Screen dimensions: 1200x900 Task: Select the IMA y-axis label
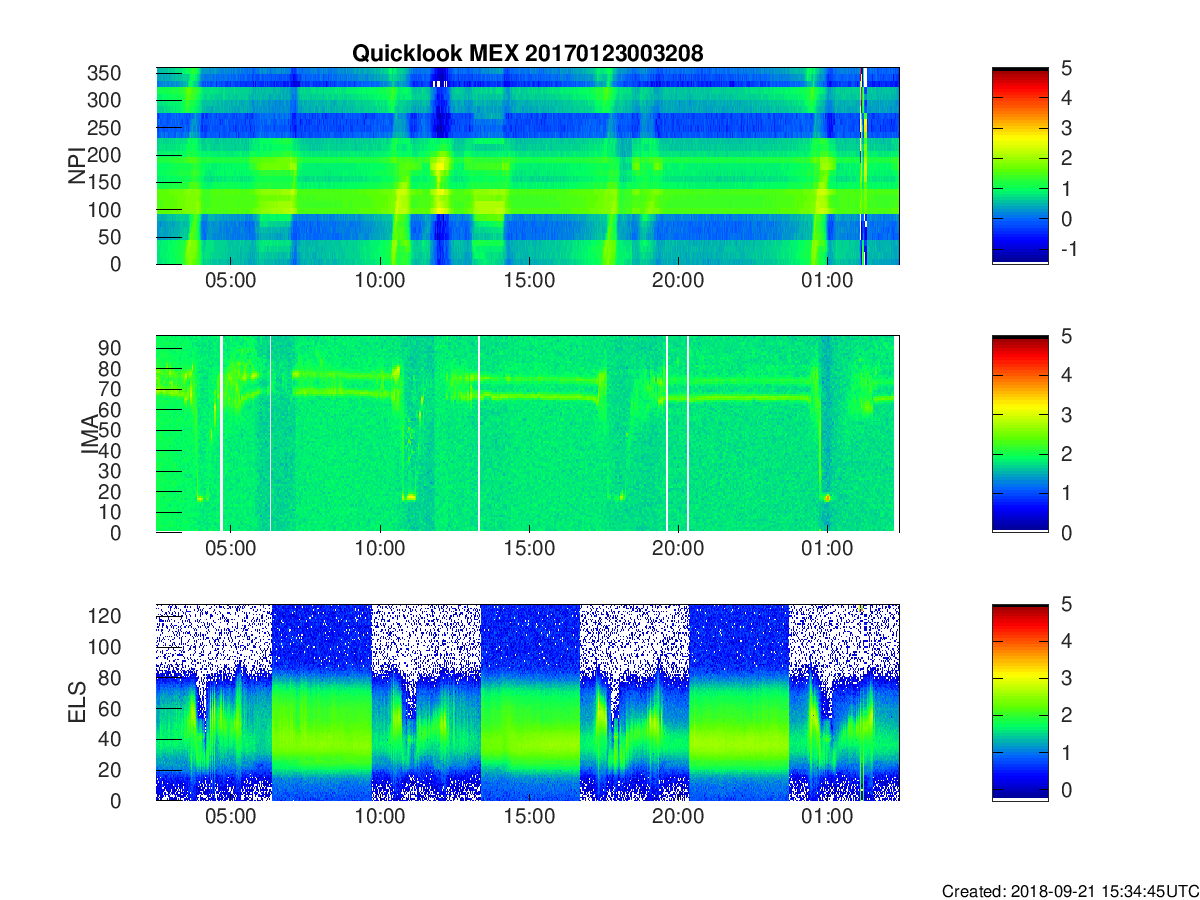pyautogui.click(x=90, y=434)
